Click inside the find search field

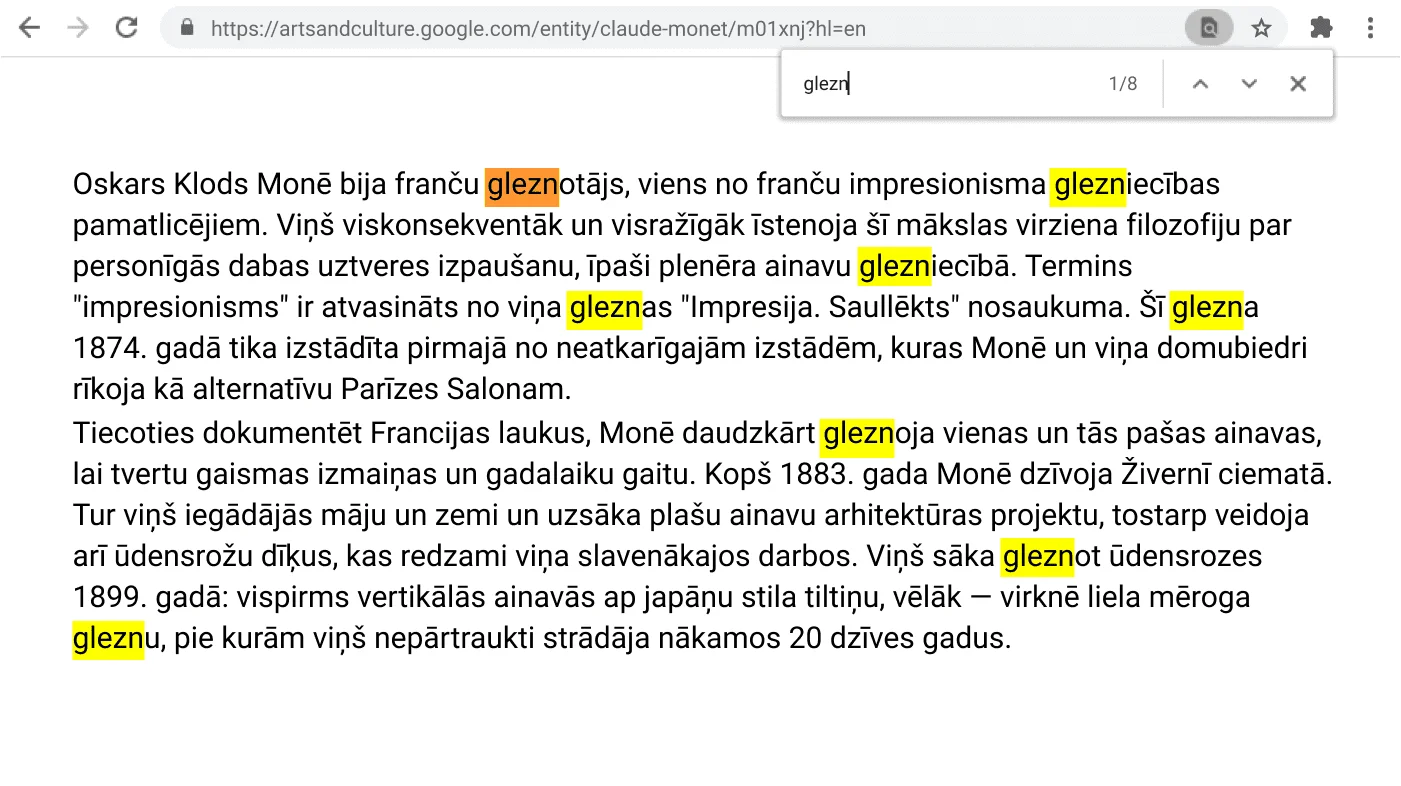[900, 83]
